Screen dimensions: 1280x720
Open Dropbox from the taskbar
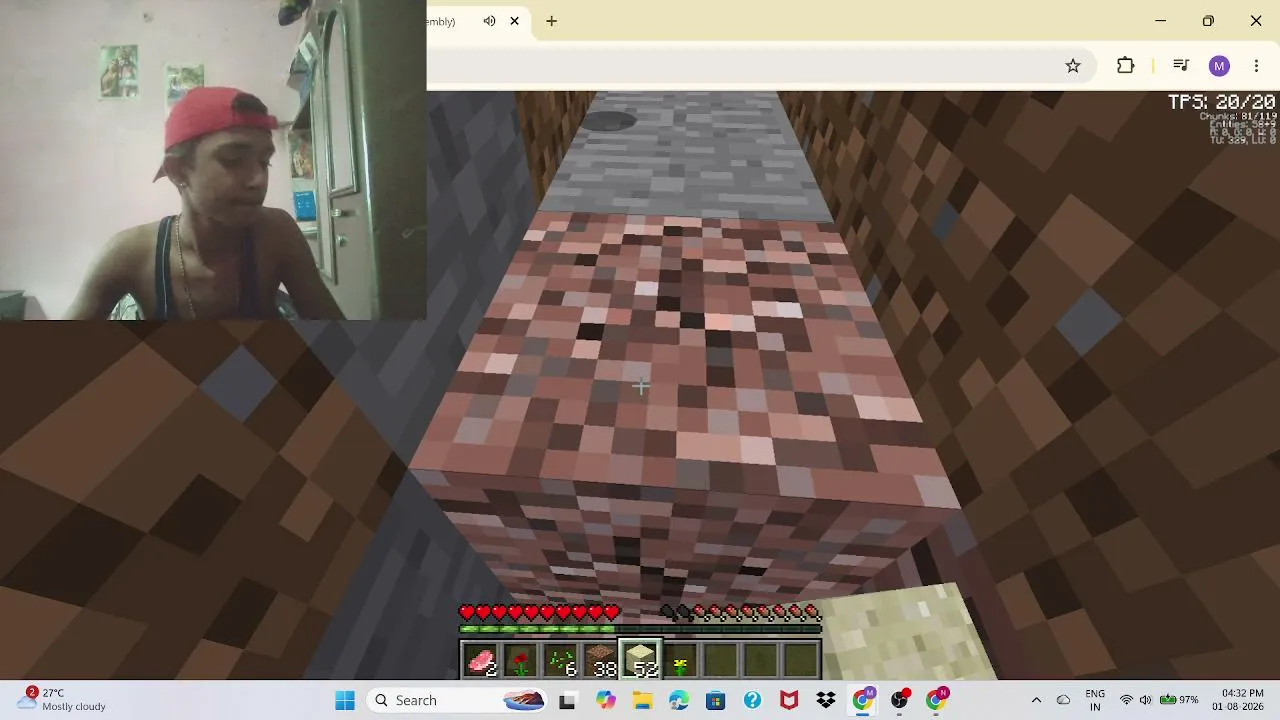click(x=826, y=700)
